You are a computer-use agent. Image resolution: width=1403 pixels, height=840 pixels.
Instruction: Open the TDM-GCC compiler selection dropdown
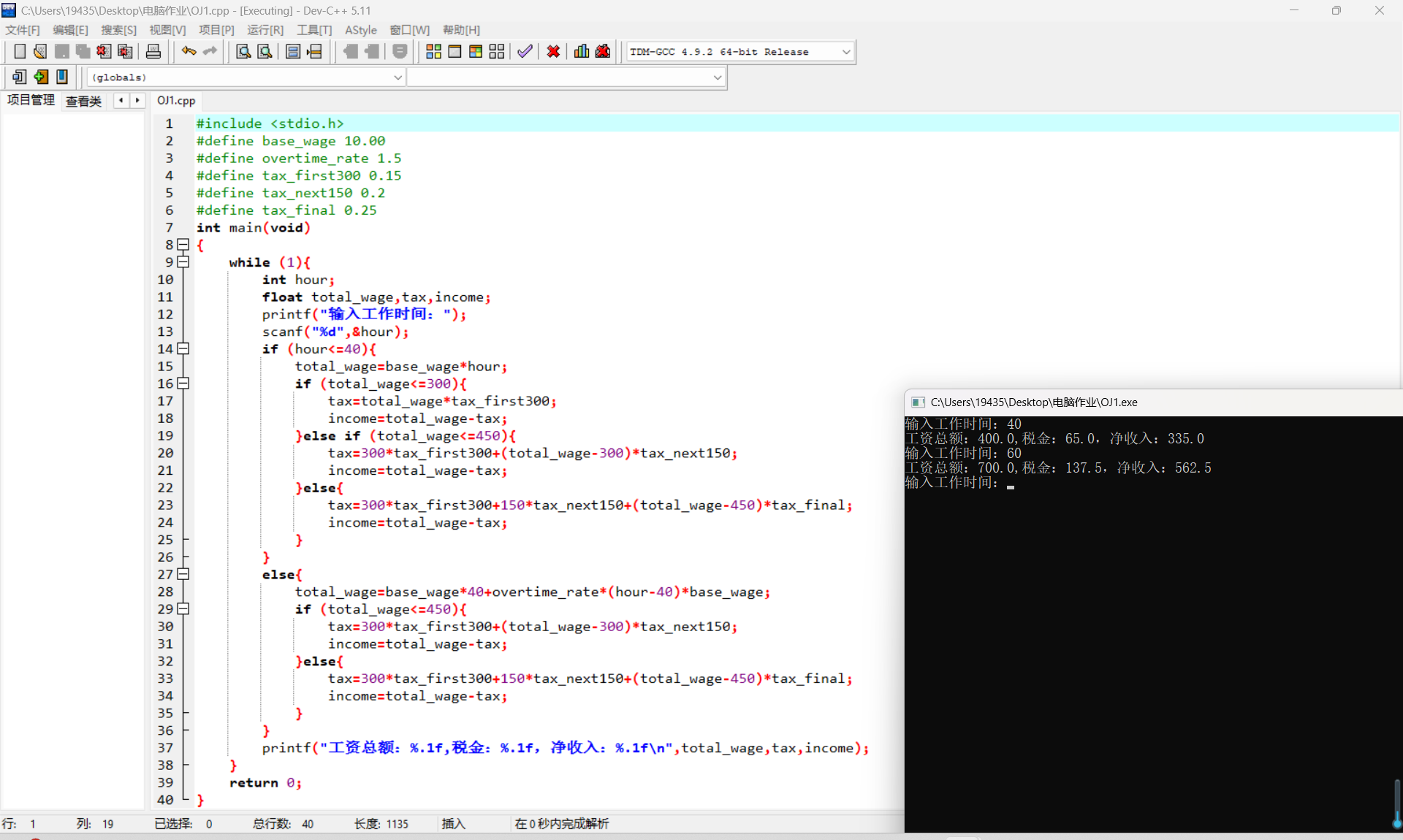(x=846, y=52)
